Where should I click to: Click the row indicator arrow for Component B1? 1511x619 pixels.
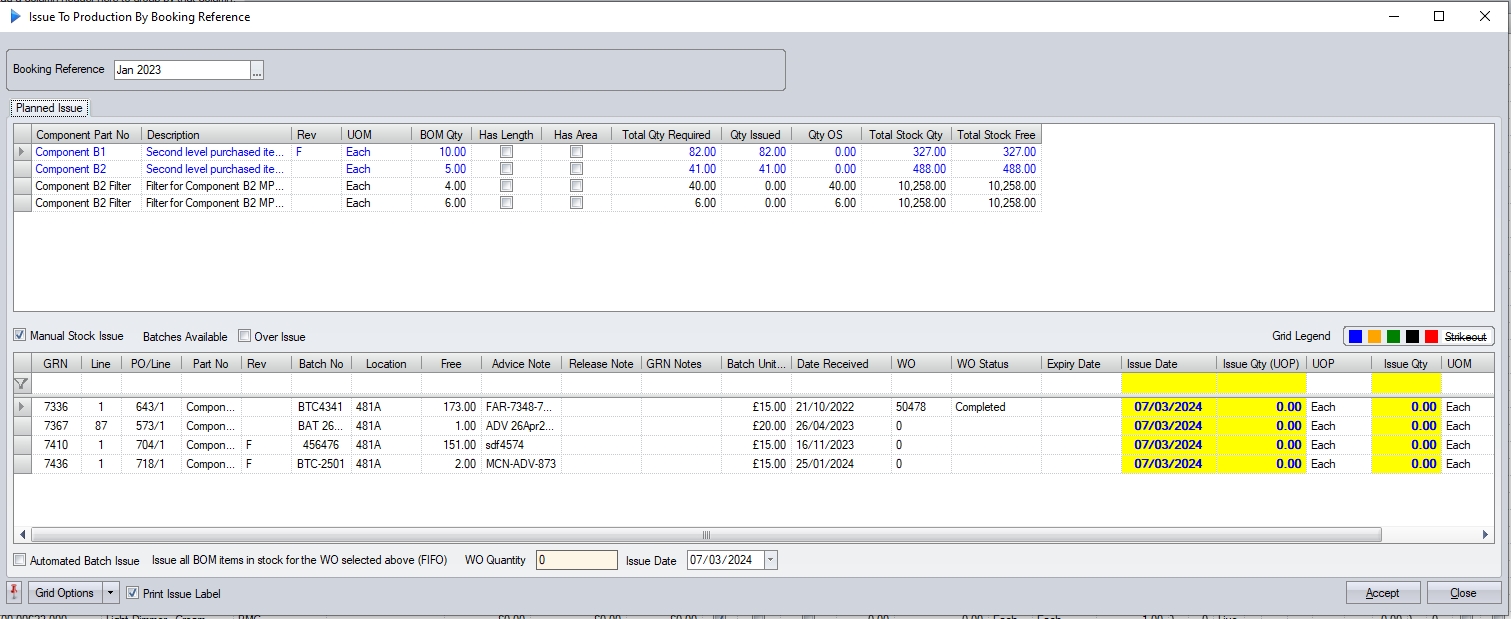22,152
